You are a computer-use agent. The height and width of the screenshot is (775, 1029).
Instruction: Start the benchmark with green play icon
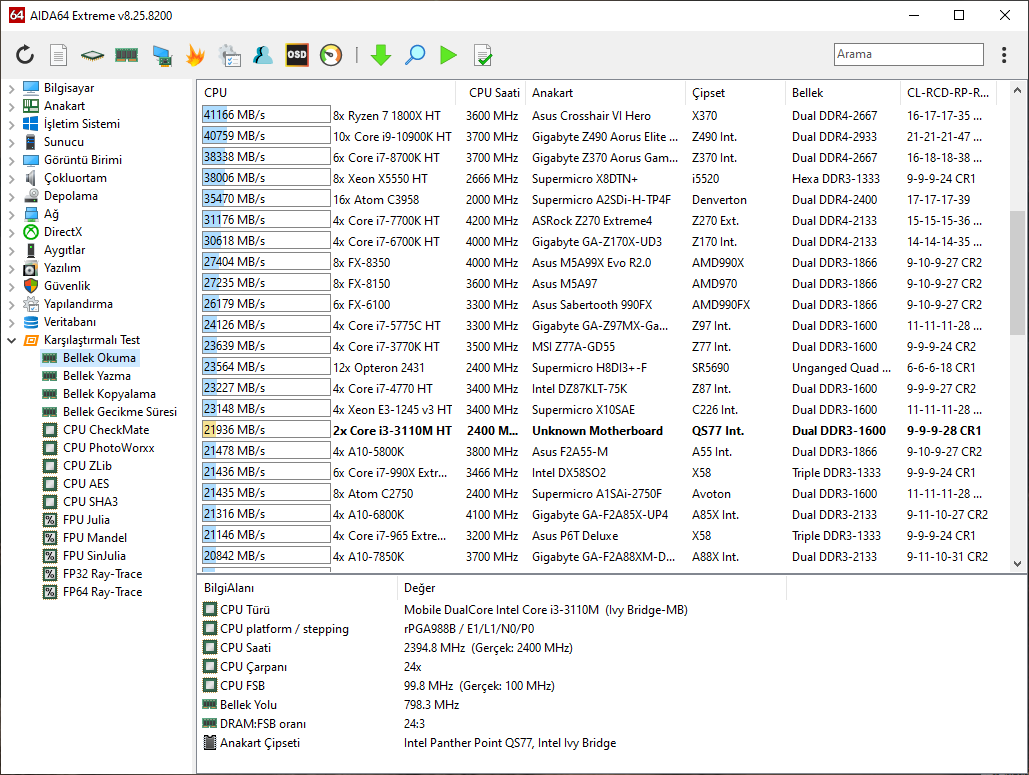click(x=448, y=54)
